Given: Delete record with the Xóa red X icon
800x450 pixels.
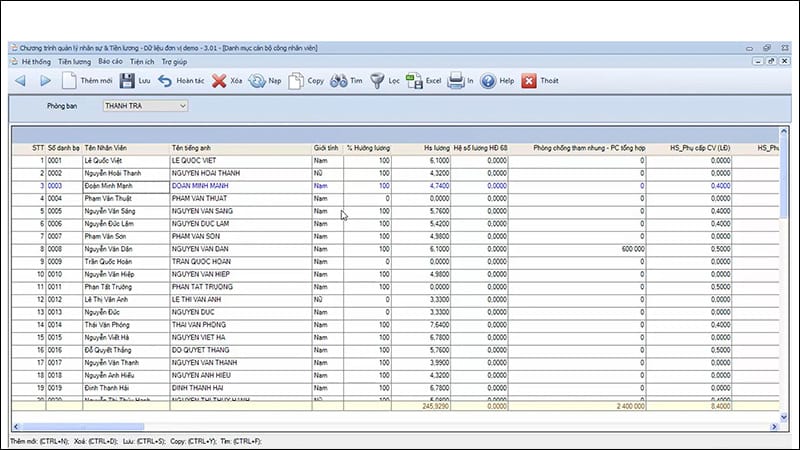Looking at the screenshot, I should pos(219,81).
